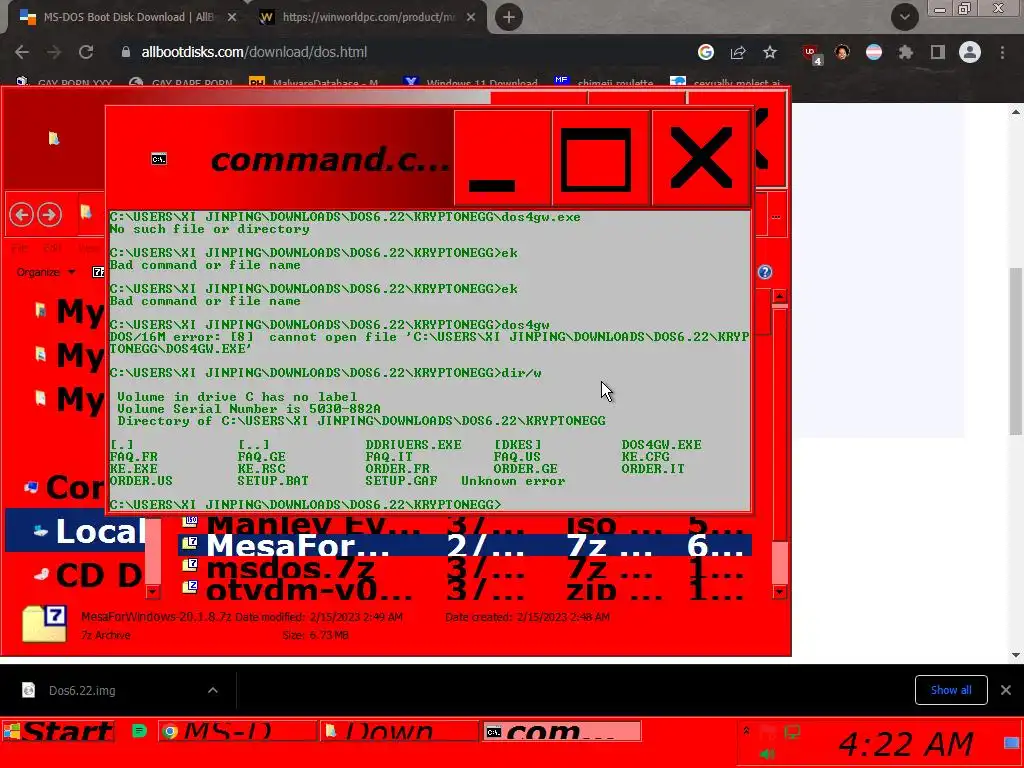Image resolution: width=1024 pixels, height=768 pixels.
Task: Open the Chrome profile avatar menu
Action: [x=970, y=52]
